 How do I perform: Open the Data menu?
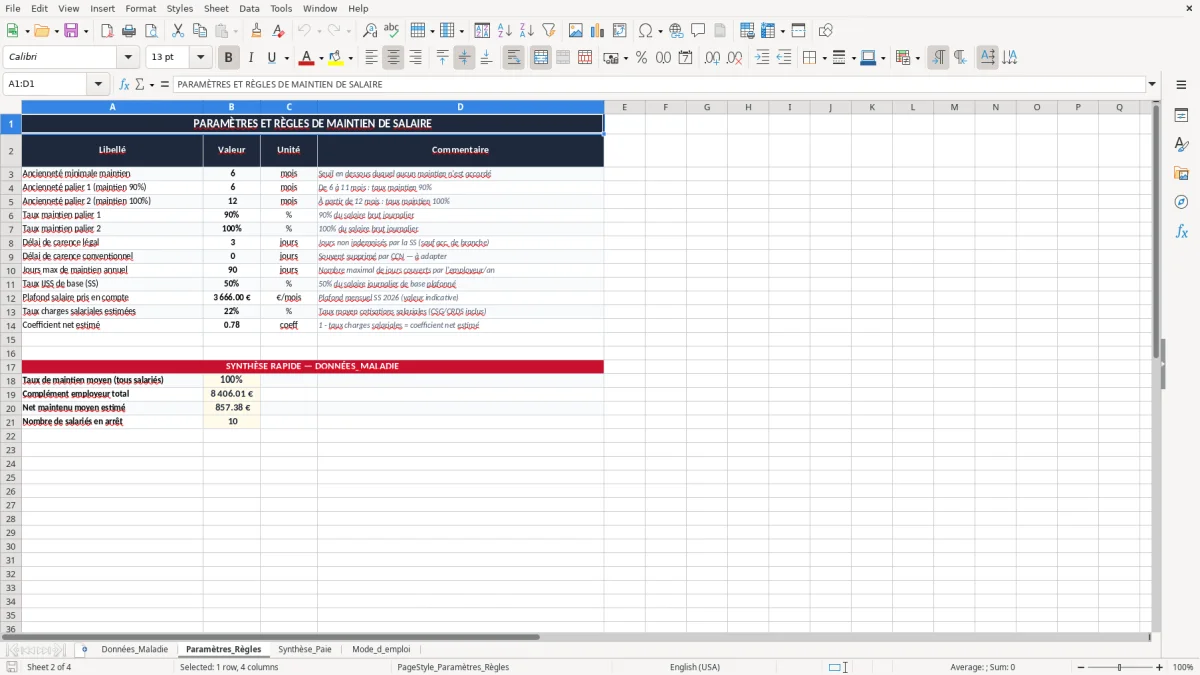[249, 8]
